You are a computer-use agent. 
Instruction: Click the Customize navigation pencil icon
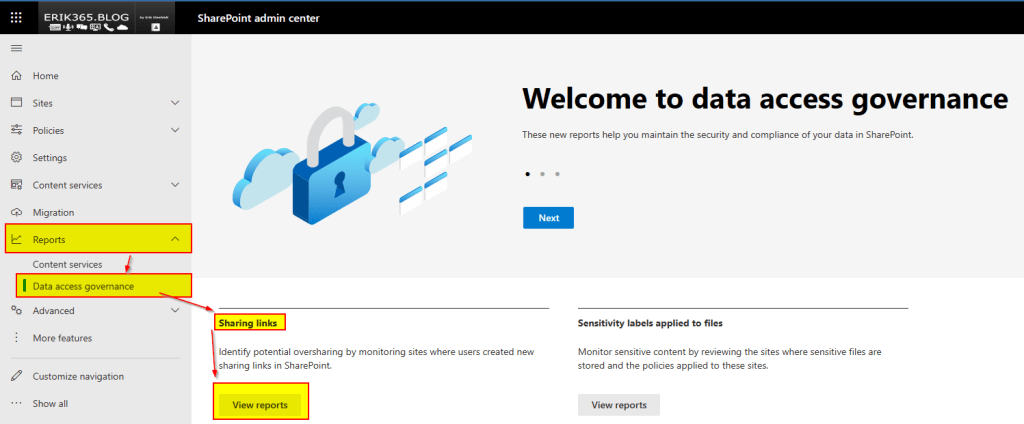point(16,377)
